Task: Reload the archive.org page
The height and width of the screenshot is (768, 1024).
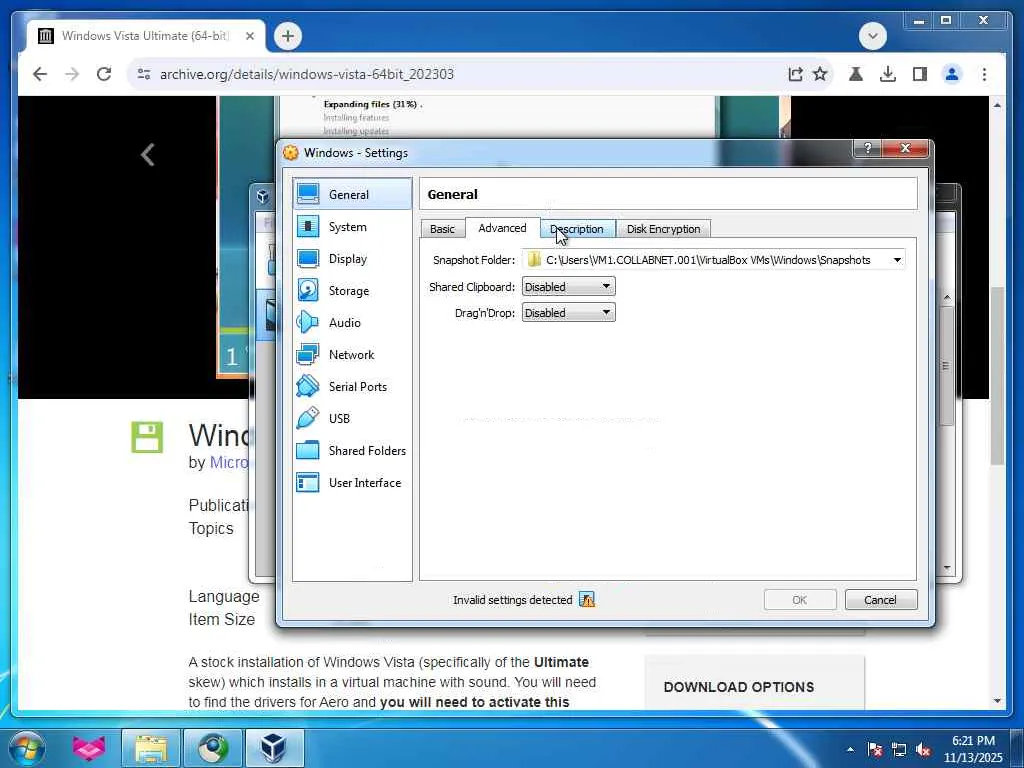Action: tap(103, 74)
